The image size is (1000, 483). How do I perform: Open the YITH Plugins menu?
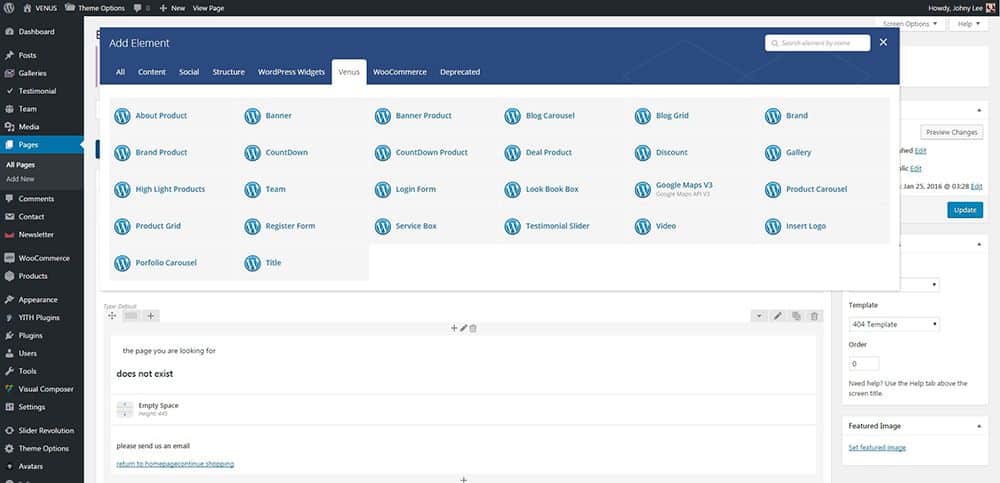41,317
